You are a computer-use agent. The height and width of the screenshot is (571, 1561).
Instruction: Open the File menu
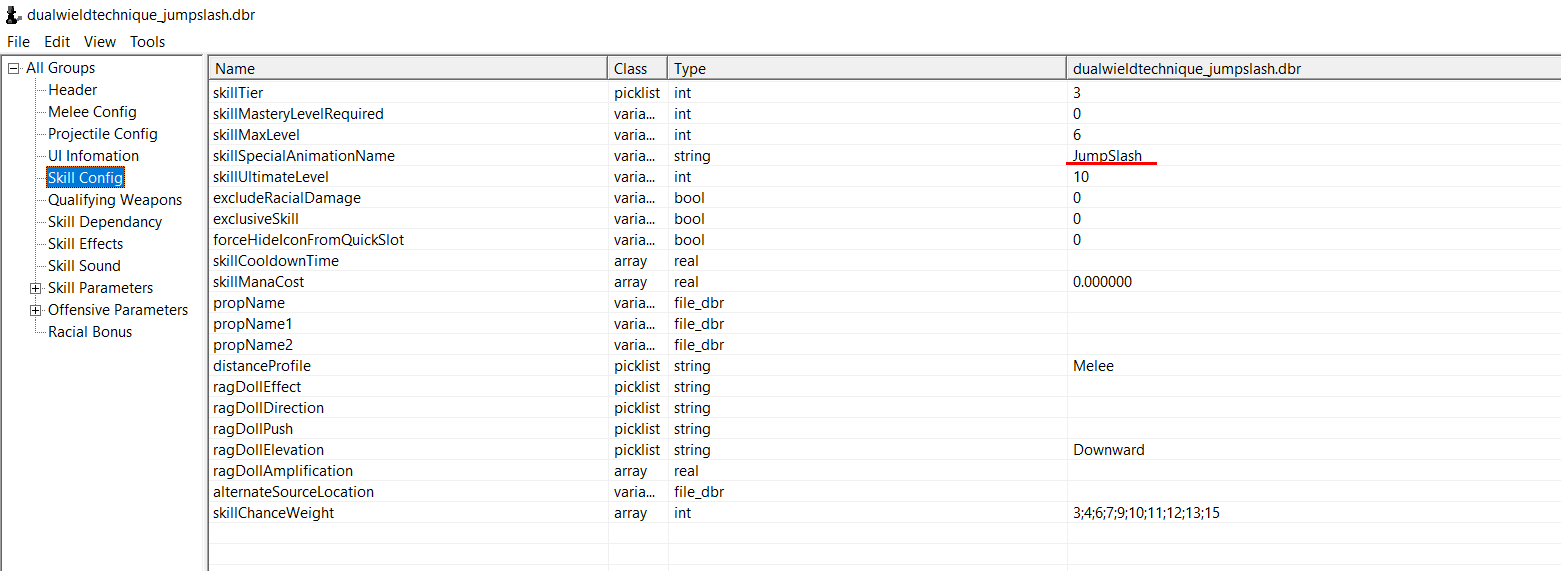(x=18, y=42)
